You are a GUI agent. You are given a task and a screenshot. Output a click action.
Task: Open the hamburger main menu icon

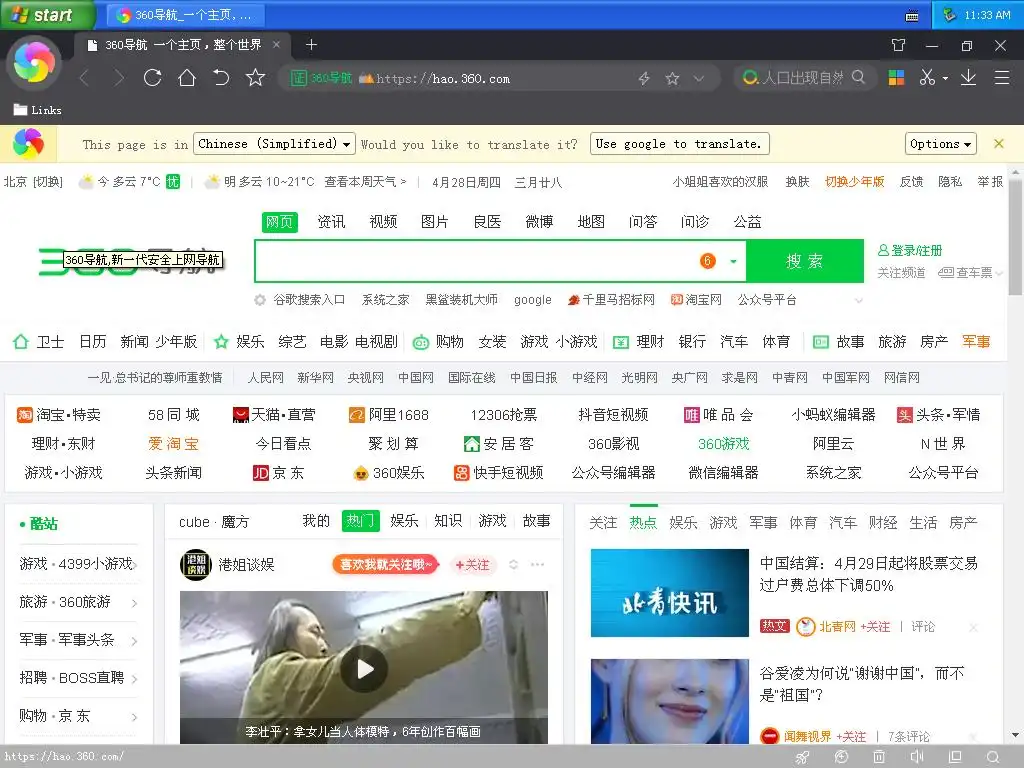click(x=1002, y=78)
